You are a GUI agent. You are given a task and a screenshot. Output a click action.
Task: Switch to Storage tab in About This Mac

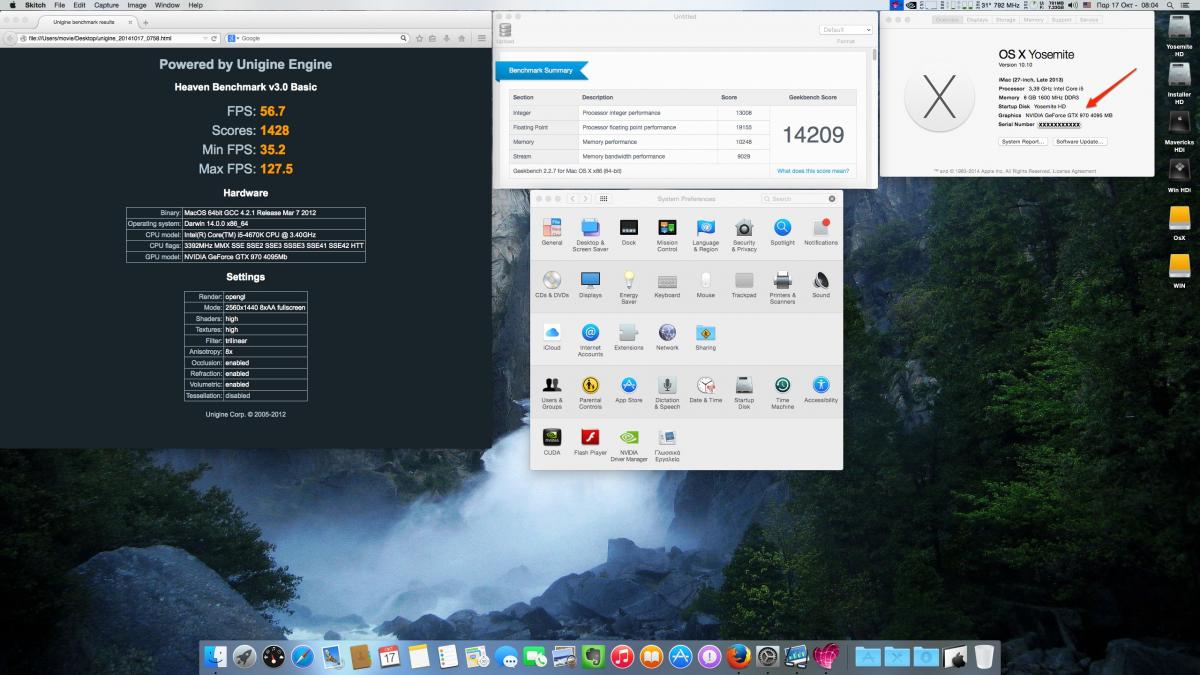(1005, 19)
